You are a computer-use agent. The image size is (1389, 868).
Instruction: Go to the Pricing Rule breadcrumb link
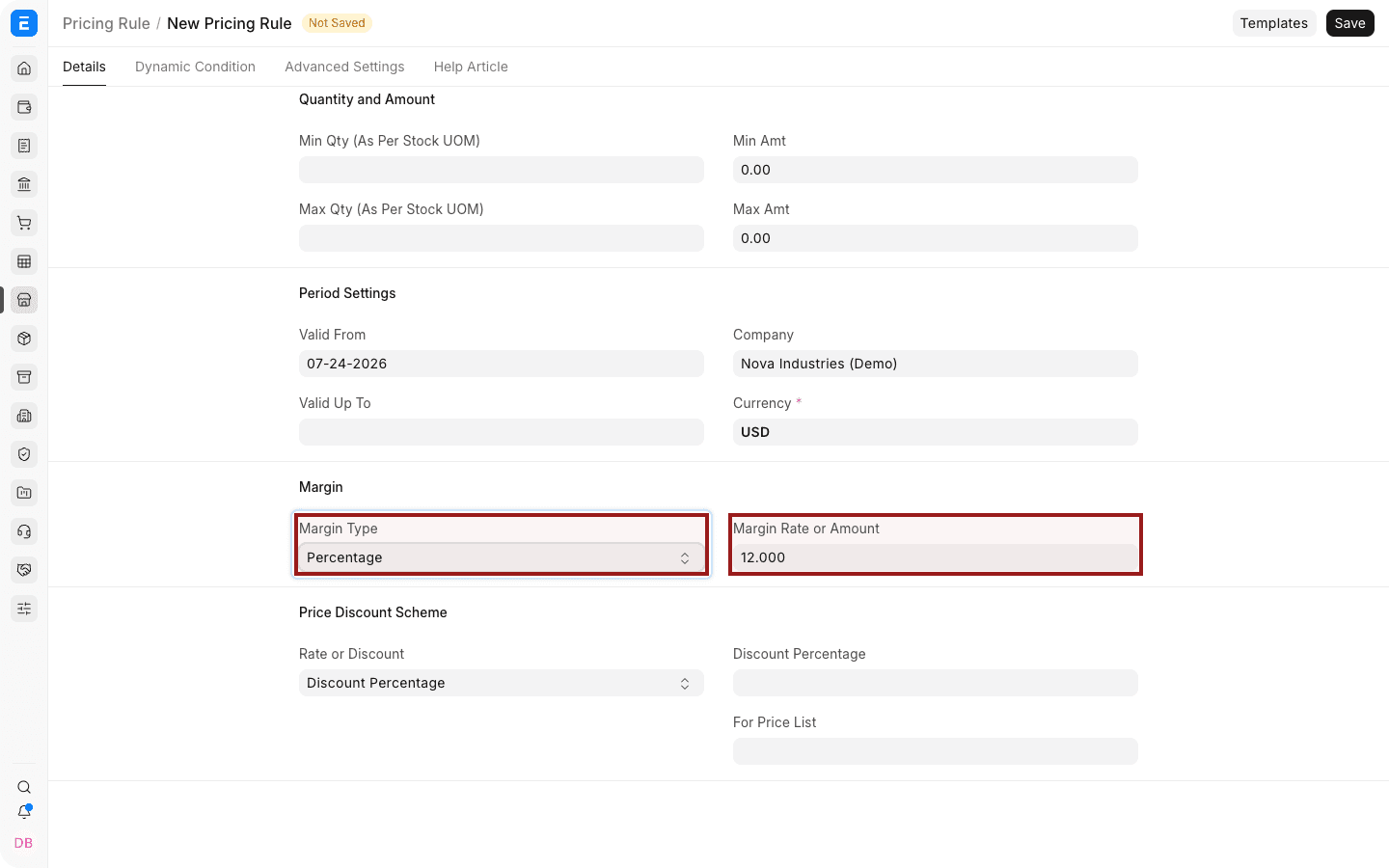point(106,23)
